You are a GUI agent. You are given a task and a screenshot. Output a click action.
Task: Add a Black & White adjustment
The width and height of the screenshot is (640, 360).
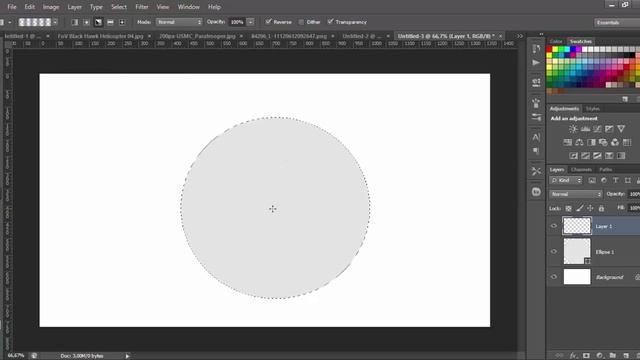pyautogui.click(x=591, y=142)
